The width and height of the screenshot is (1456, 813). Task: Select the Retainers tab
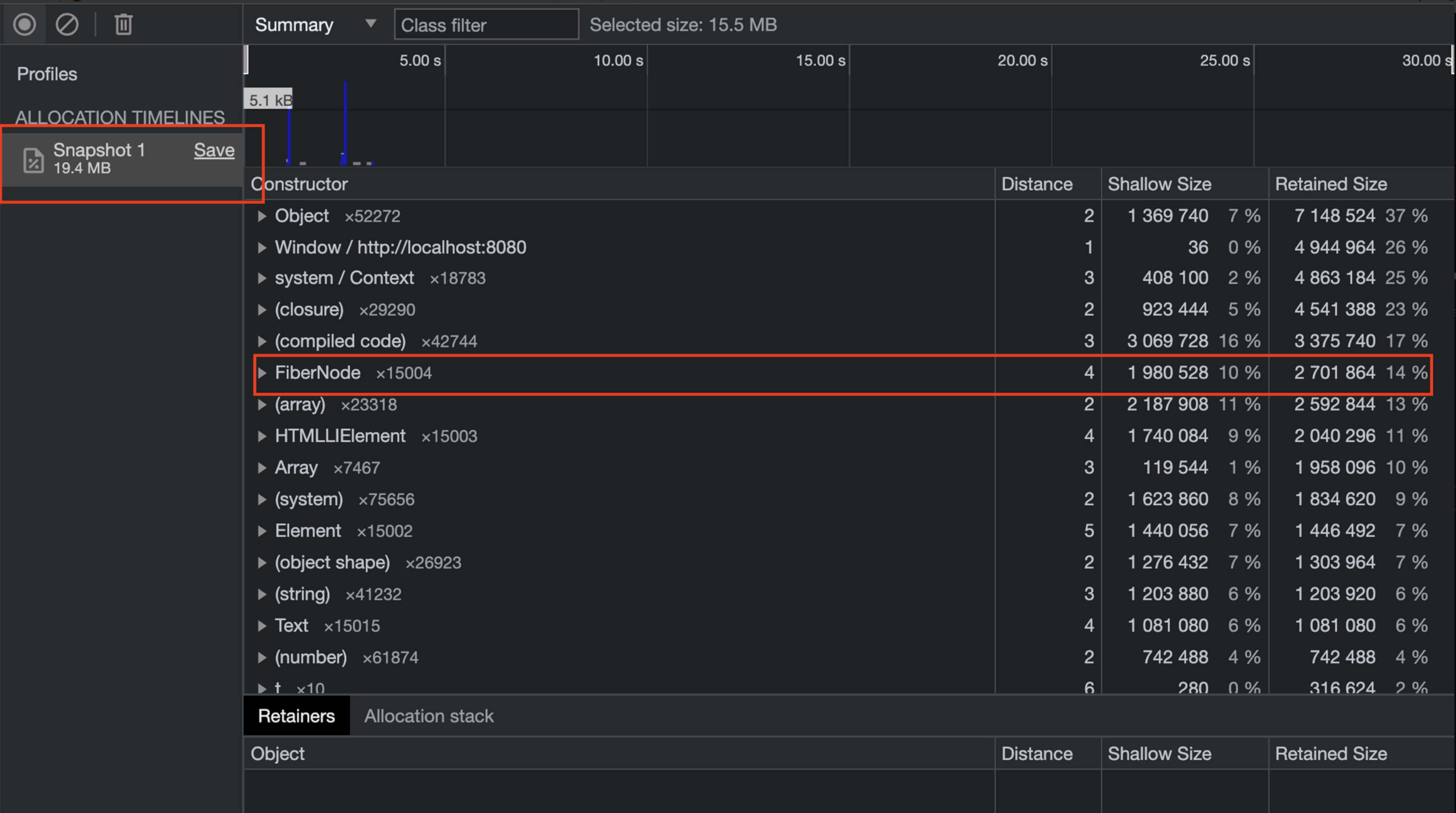[296, 716]
